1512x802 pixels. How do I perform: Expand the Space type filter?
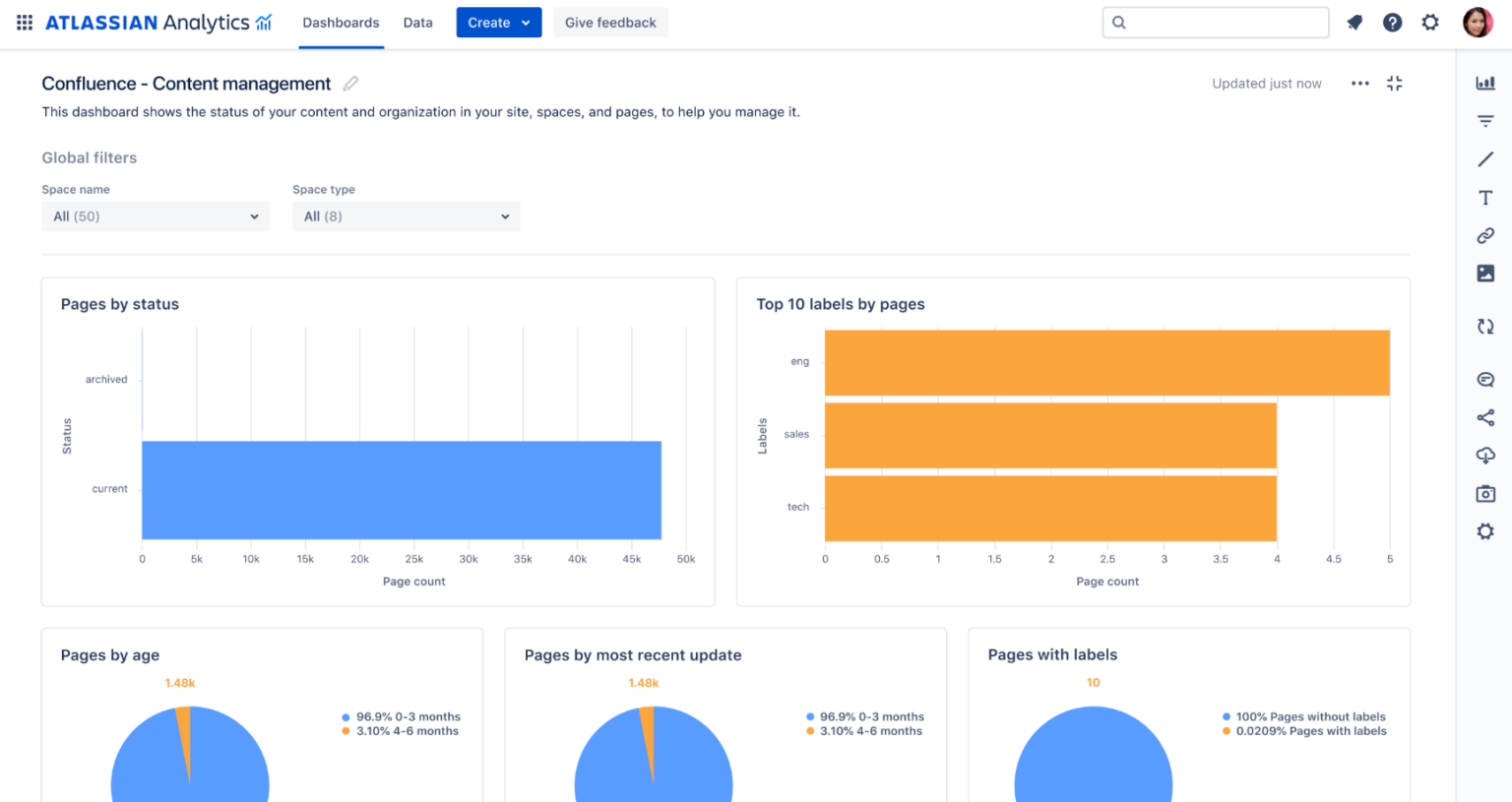(406, 216)
